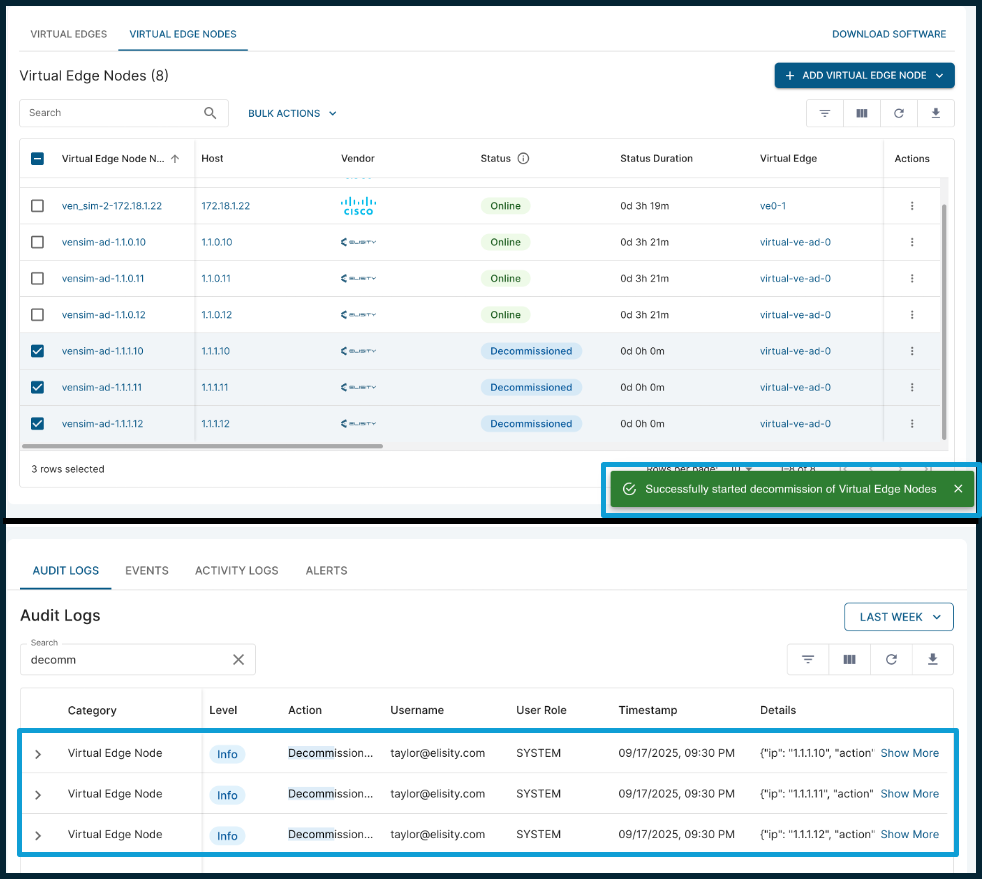The width and height of the screenshot is (982, 880).
Task: Click the filter icon in Virtual Edge Nodes toolbar
Action: (x=824, y=113)
